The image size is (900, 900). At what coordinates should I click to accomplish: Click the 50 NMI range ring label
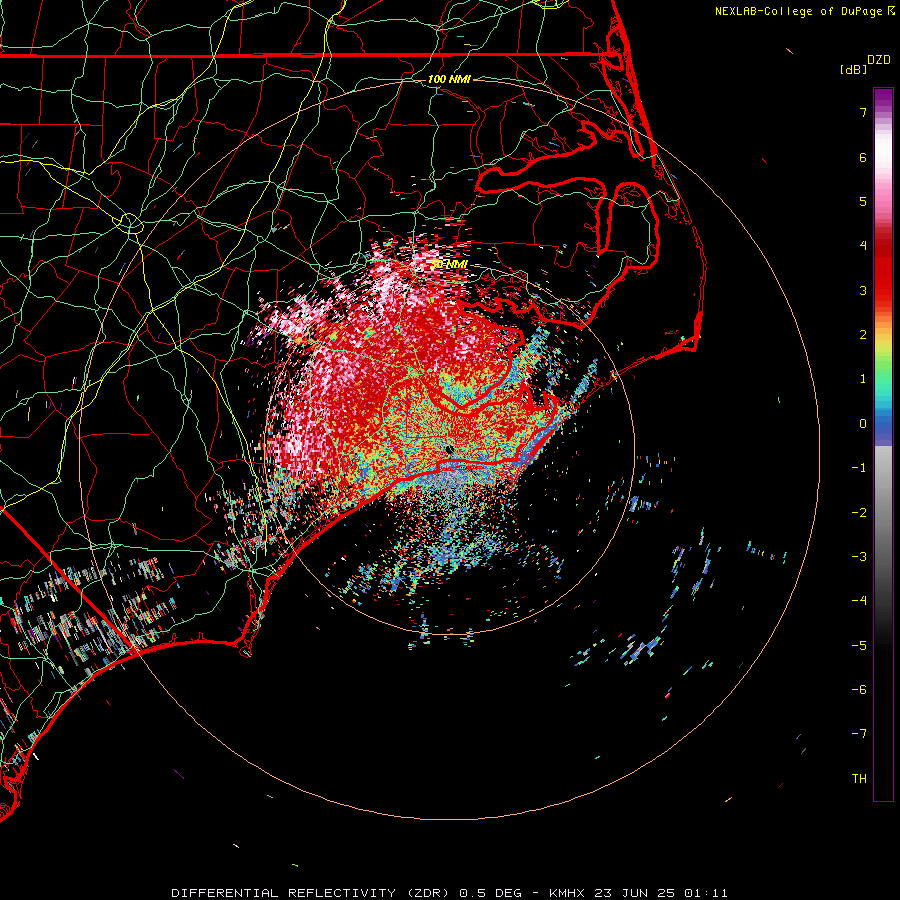tap(449, 264)
